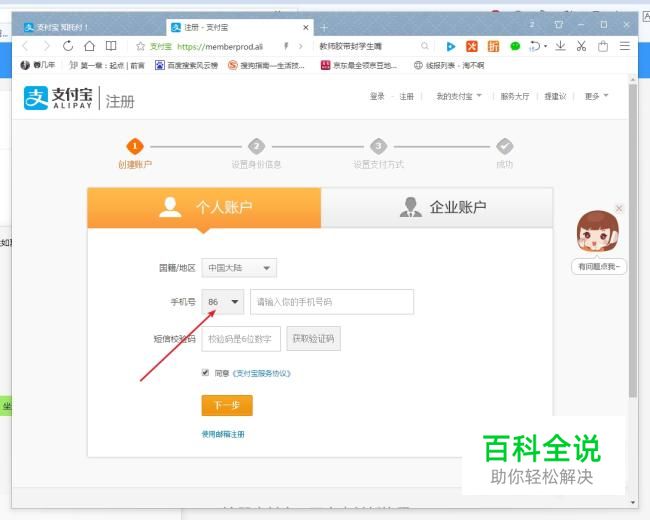Image resolution: width=650 pixels, height=520 pixels.
Task: Click the phone number input field
Action: [x=332, y=301]
